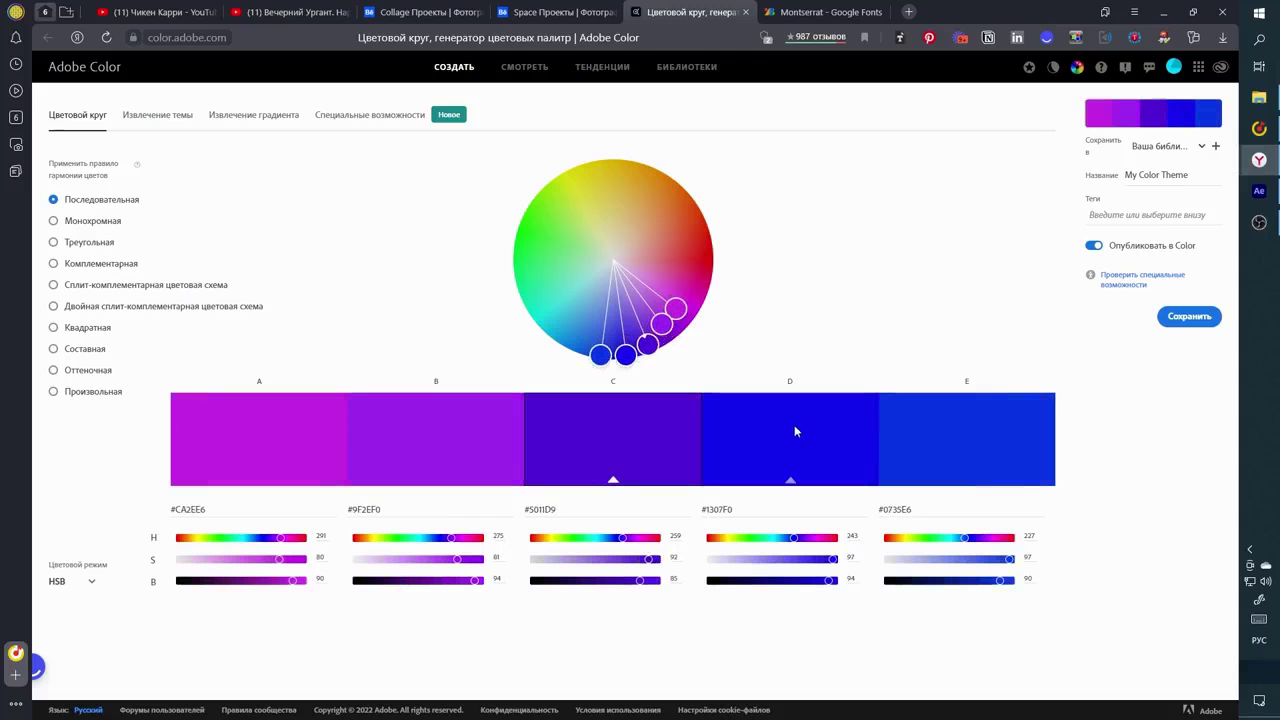Screen dimensions: 1280x720
Task: Open the СМОТРЕТЬ menu item
Action: pos(525,67)
